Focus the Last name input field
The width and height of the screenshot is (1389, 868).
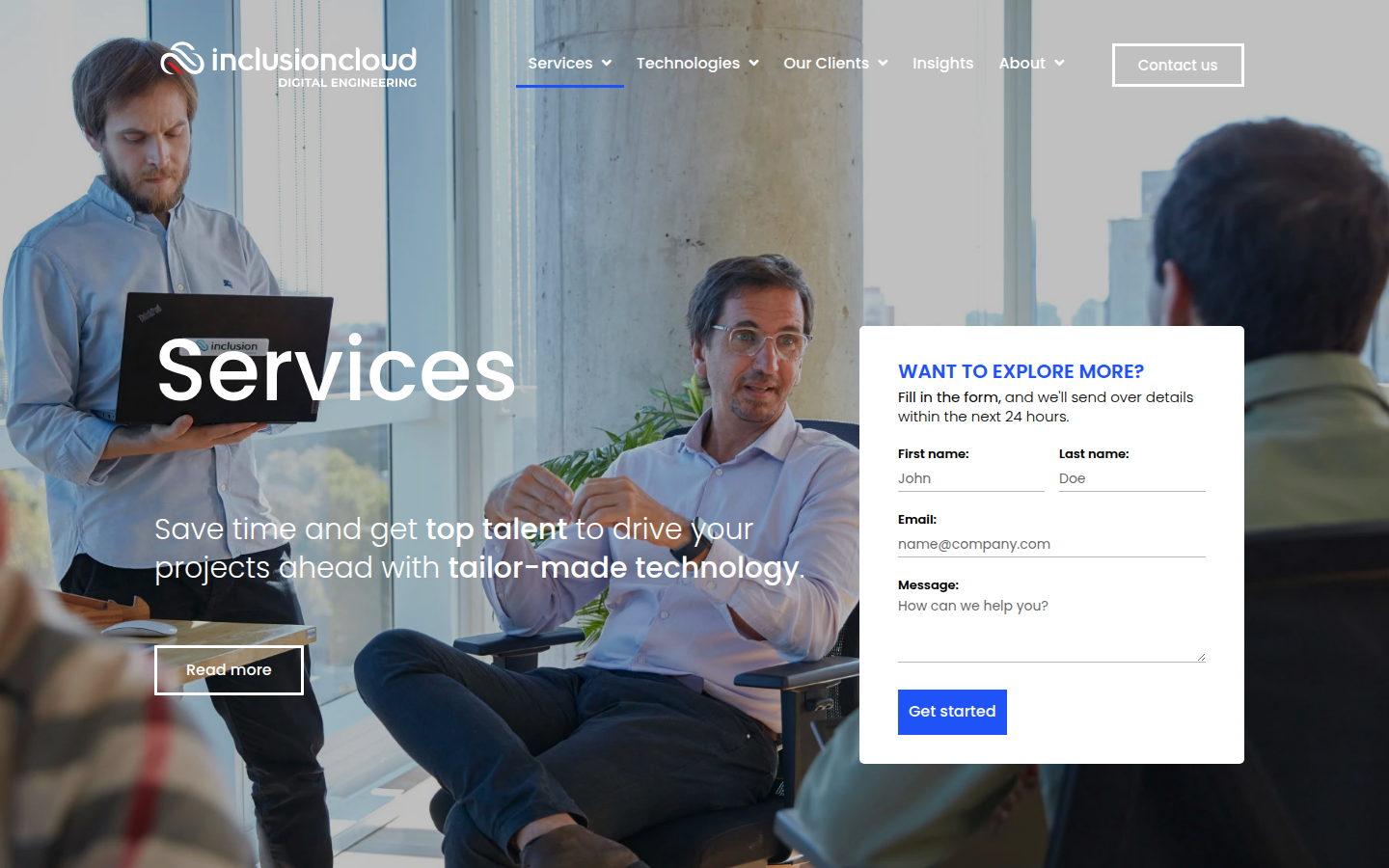[x=1131, y=478]
